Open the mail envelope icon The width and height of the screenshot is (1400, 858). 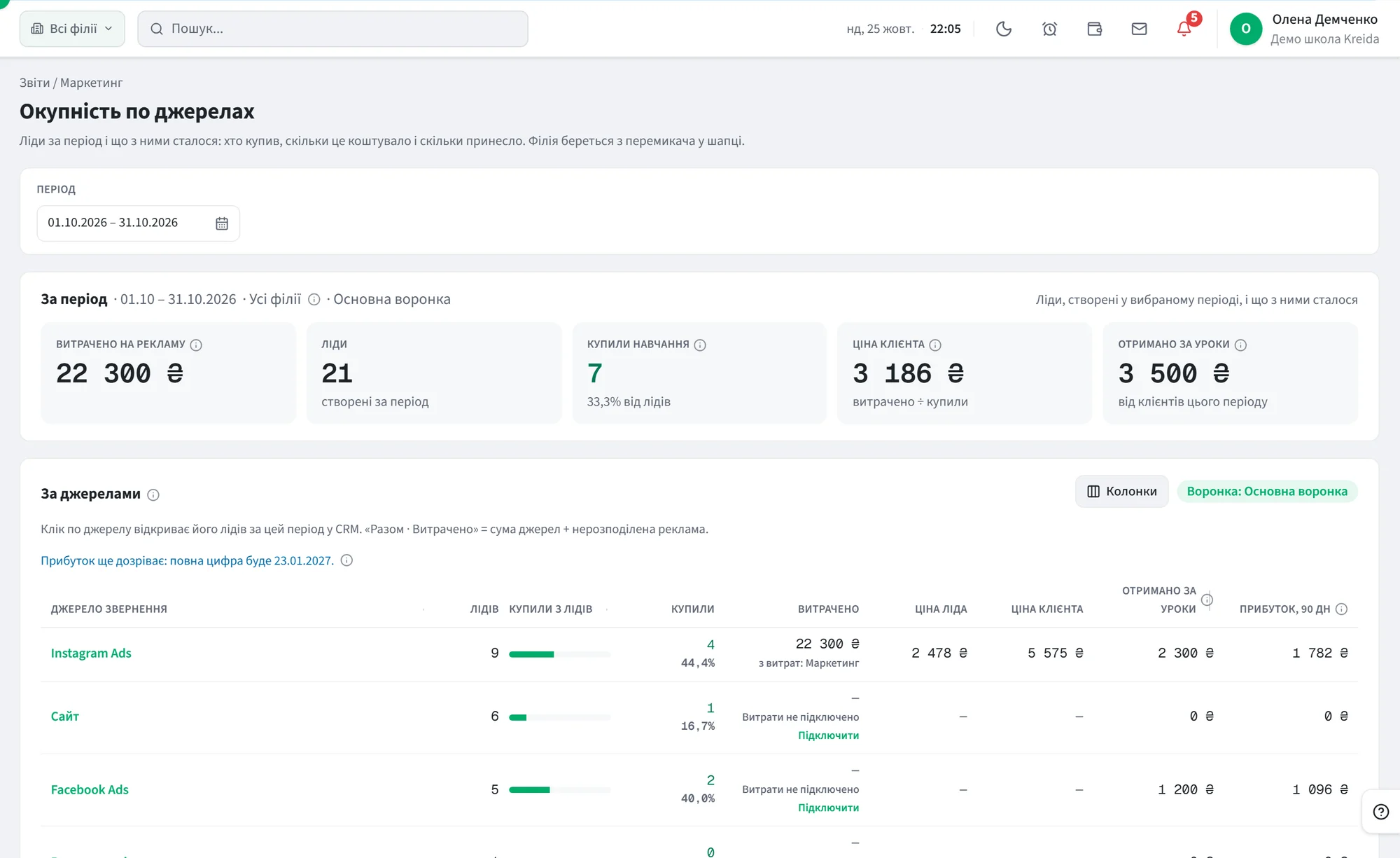[x=1140, y=29]
